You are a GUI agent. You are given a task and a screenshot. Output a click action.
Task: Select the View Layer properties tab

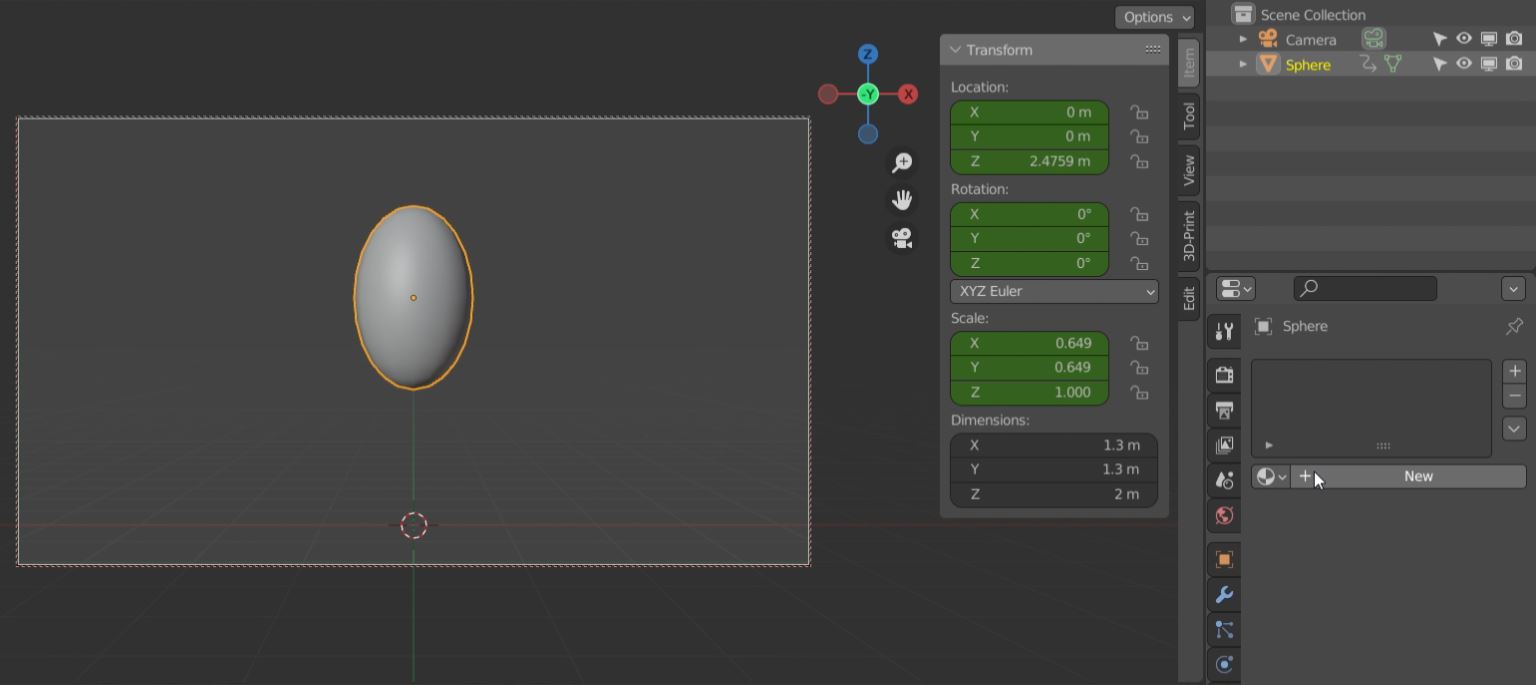(x=1224, y=444)
